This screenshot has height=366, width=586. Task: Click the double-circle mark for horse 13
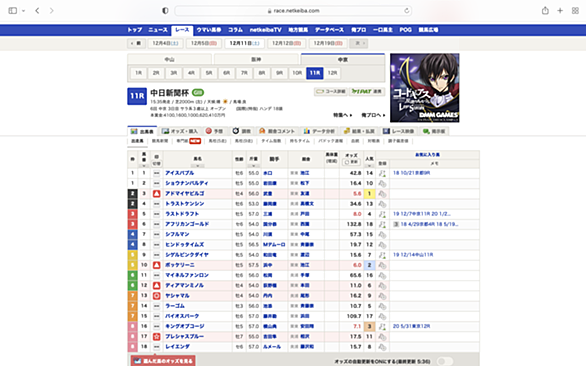[157, 296]
